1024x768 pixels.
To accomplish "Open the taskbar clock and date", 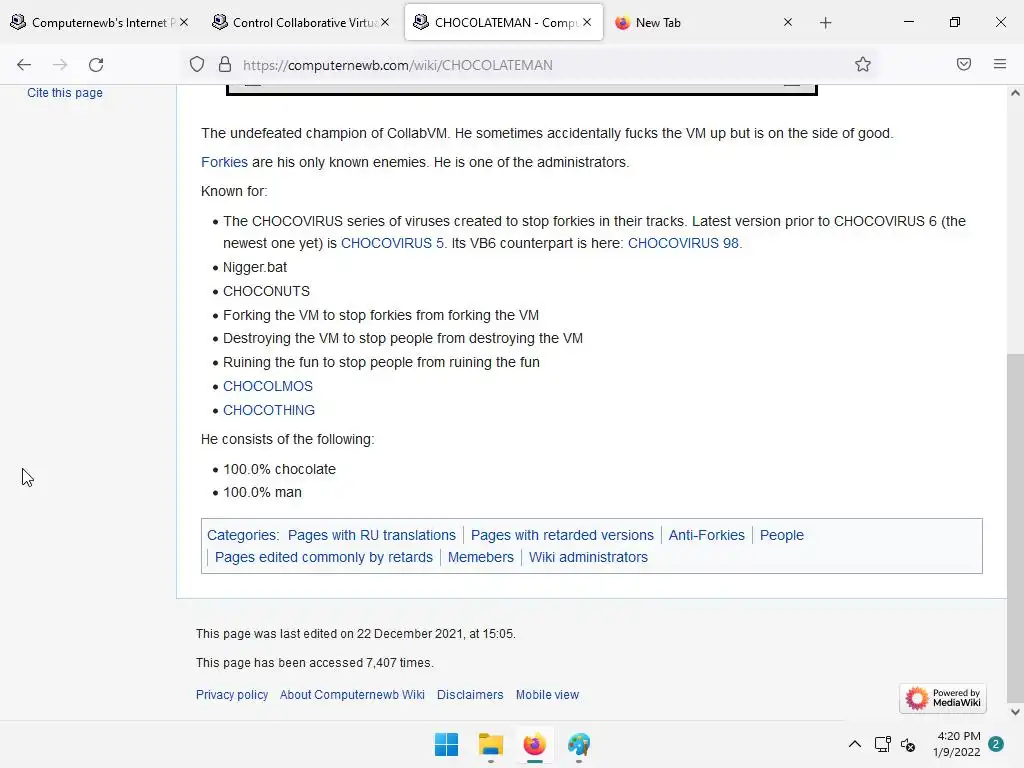I will (x=956, y=744).
